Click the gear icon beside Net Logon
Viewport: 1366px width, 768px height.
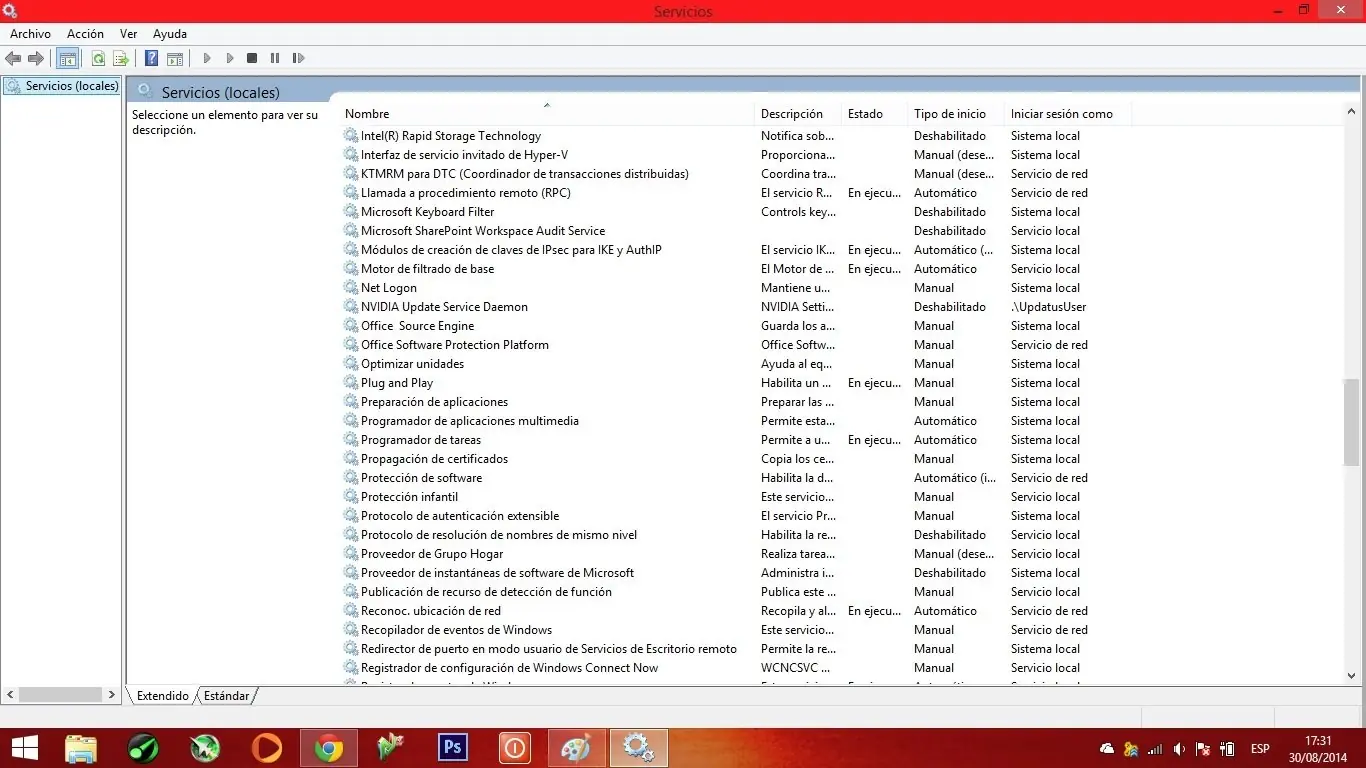coord(351,288)
